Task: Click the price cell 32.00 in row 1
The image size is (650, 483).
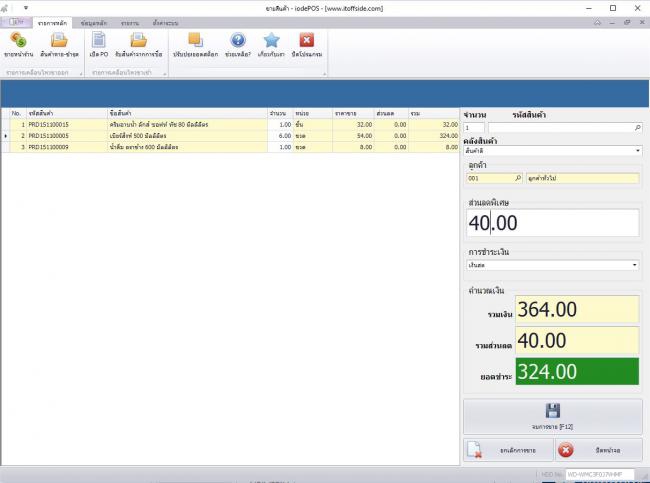Action: [x=353, y=124]
